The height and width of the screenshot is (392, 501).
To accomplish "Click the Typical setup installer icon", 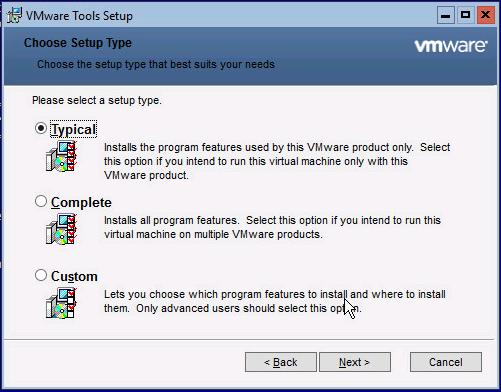I will pos(61,156).
